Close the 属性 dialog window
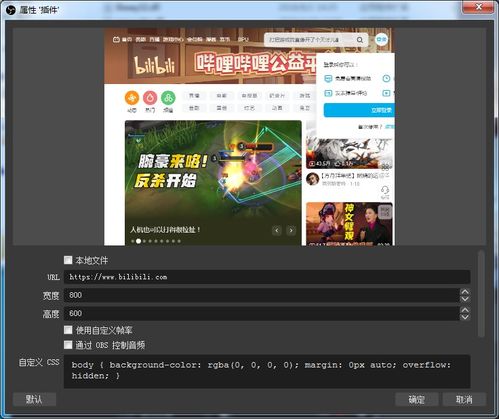Viewport: 499px width, 419px height. tap(478, 7)
